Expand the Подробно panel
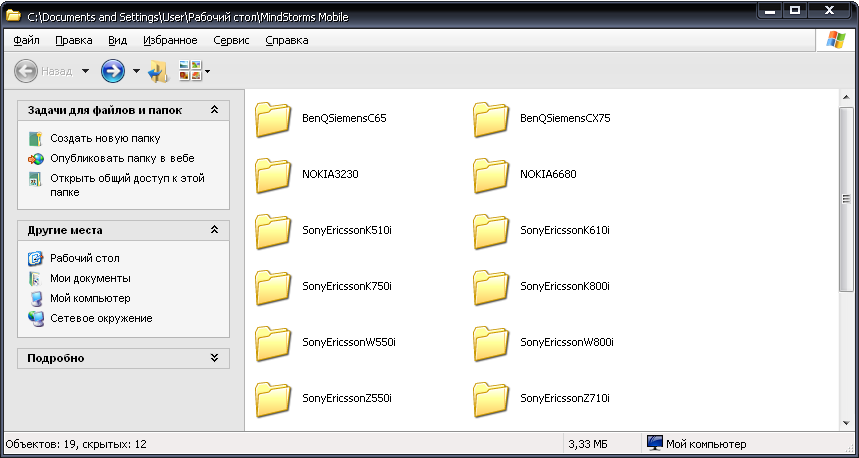859x458 pixels. click(x=214, y=358)
